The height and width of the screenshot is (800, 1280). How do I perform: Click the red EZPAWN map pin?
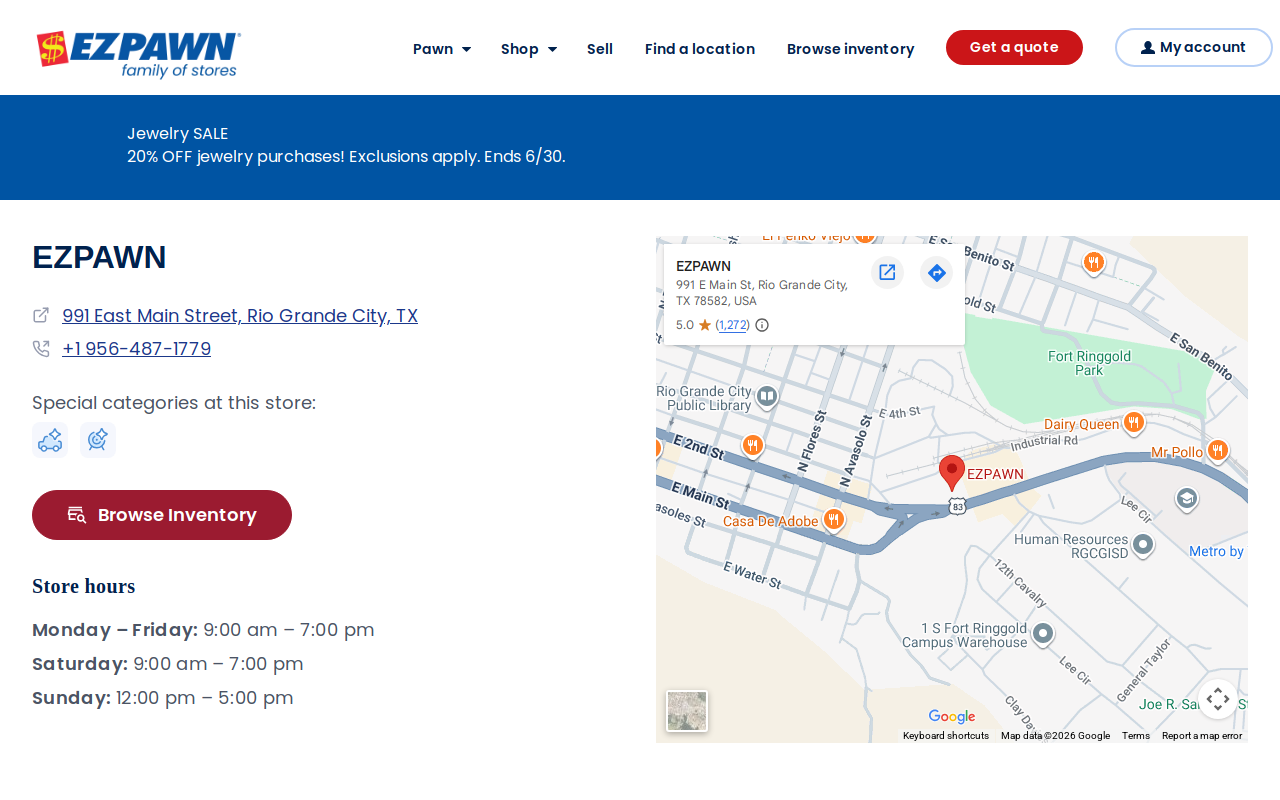coord(952,473)
